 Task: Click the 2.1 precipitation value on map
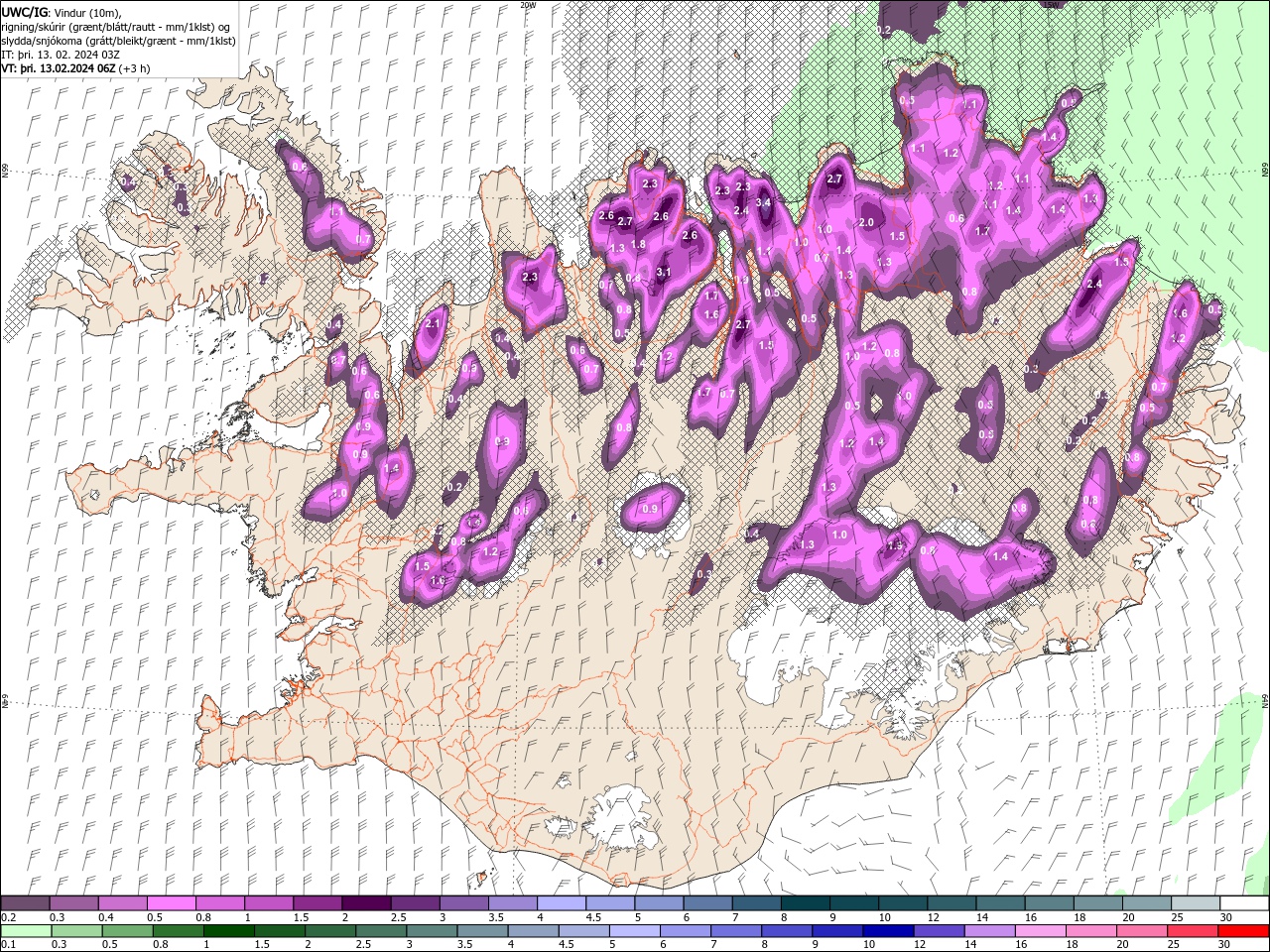432,323
